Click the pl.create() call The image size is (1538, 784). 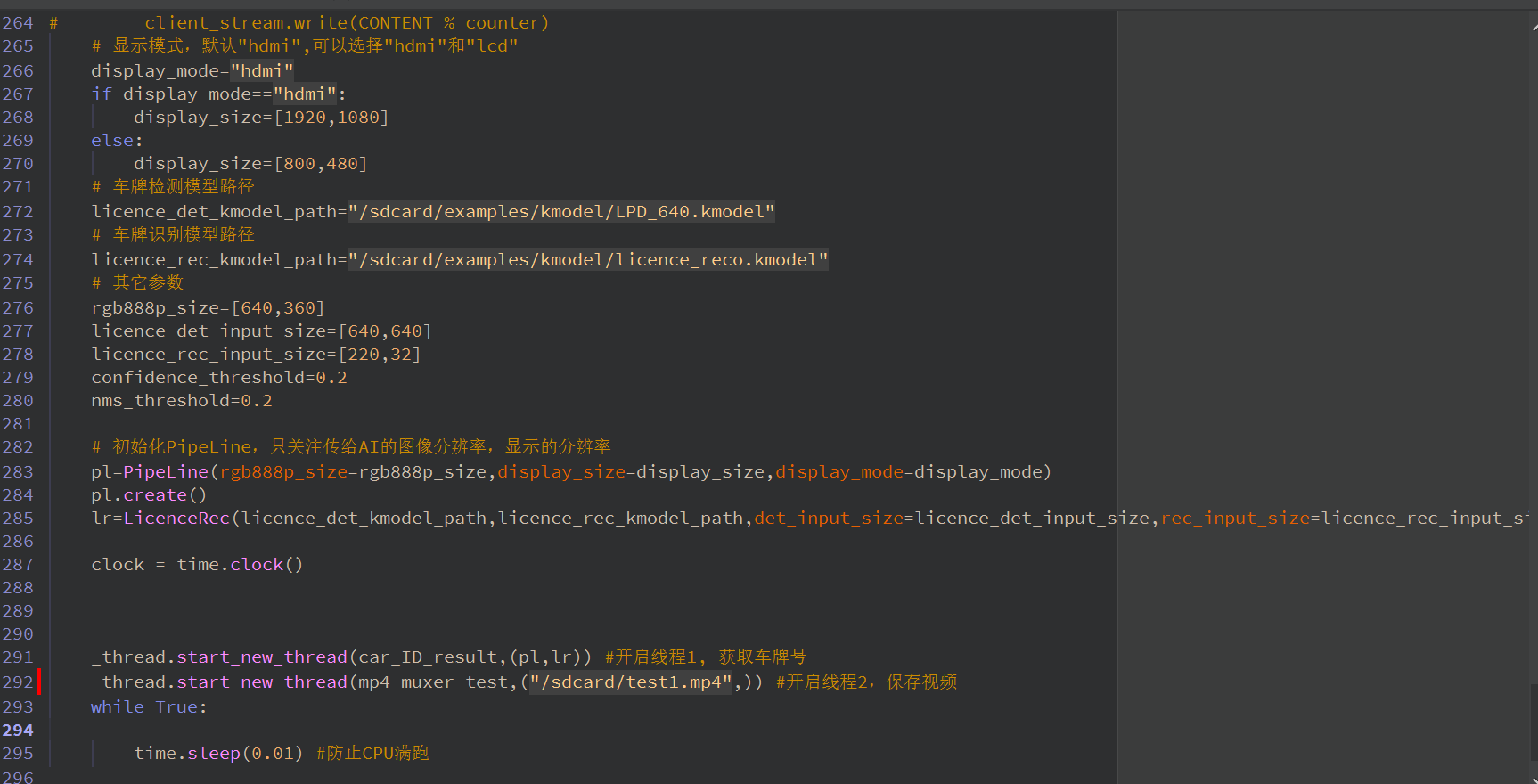tap(148, 495)
